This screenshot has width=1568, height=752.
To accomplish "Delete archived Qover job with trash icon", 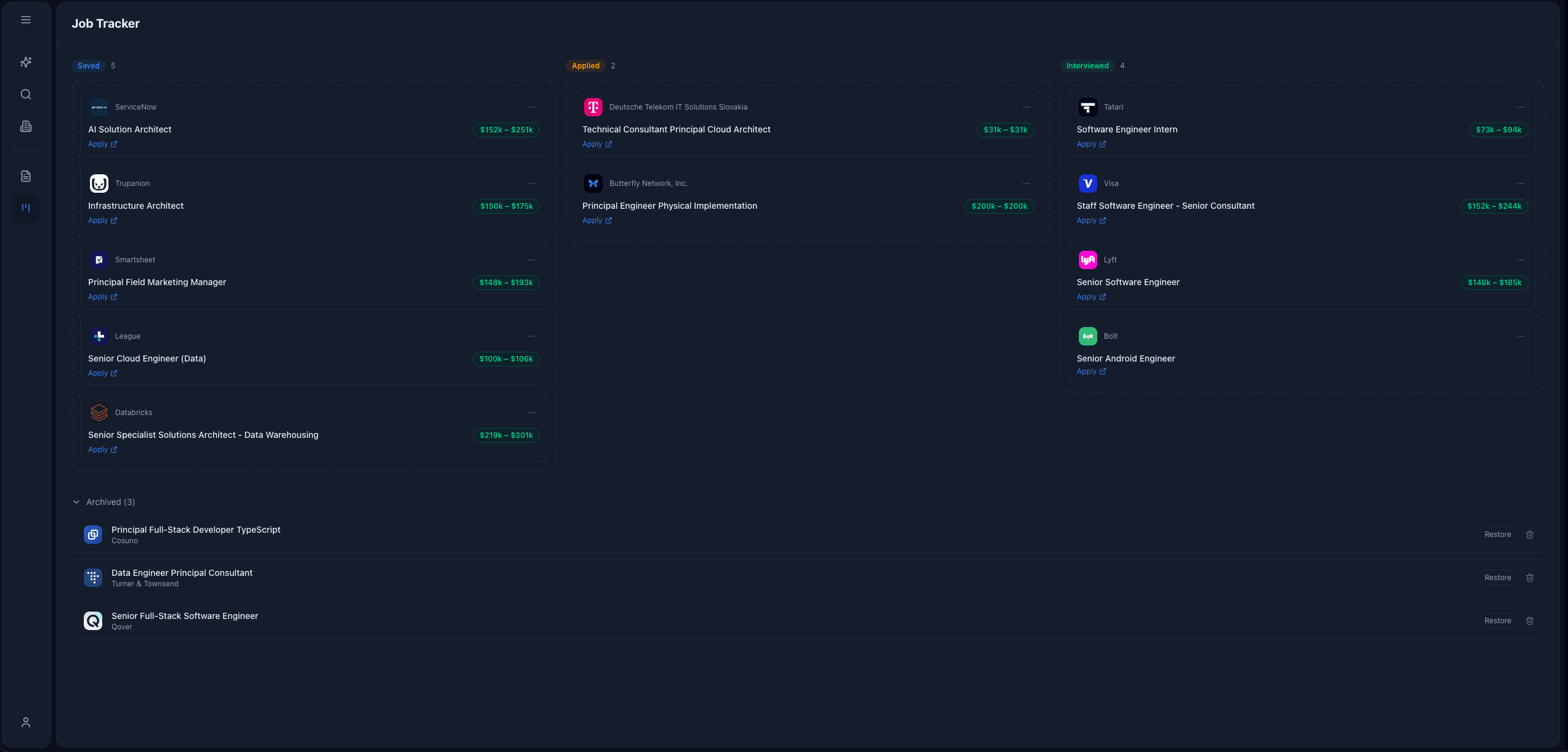I will (x=1530, y=621).
